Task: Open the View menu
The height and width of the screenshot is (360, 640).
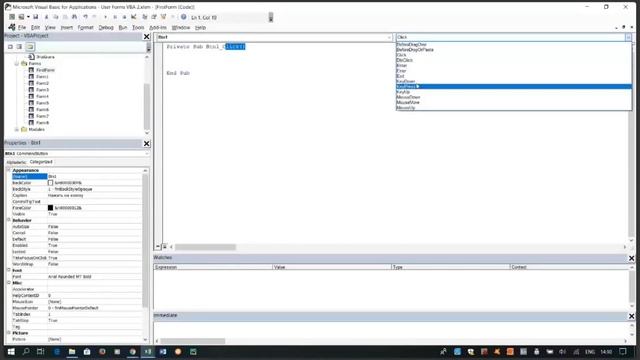Action: (x=50, y=27)
